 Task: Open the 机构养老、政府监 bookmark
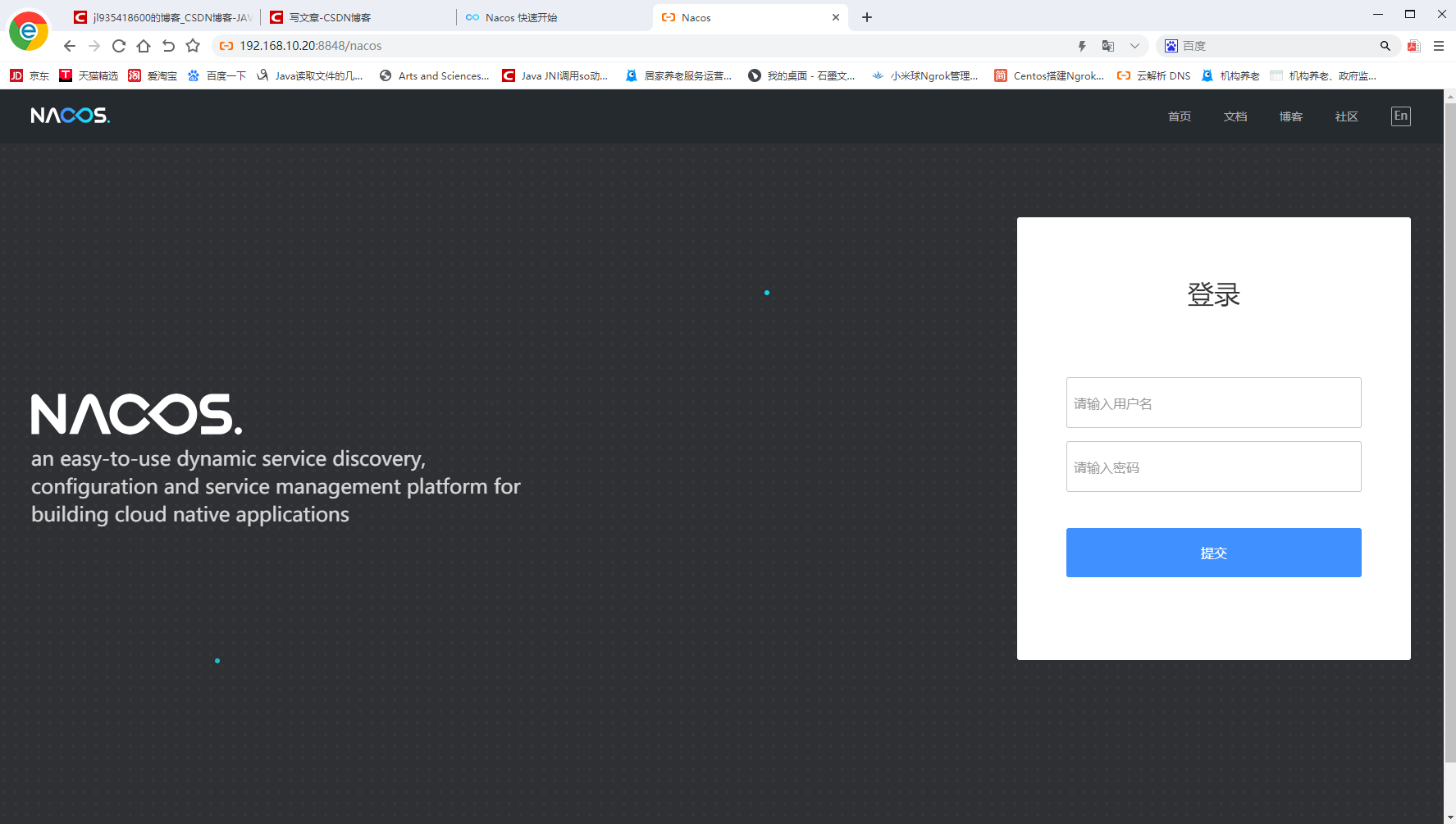point(1322,75)
